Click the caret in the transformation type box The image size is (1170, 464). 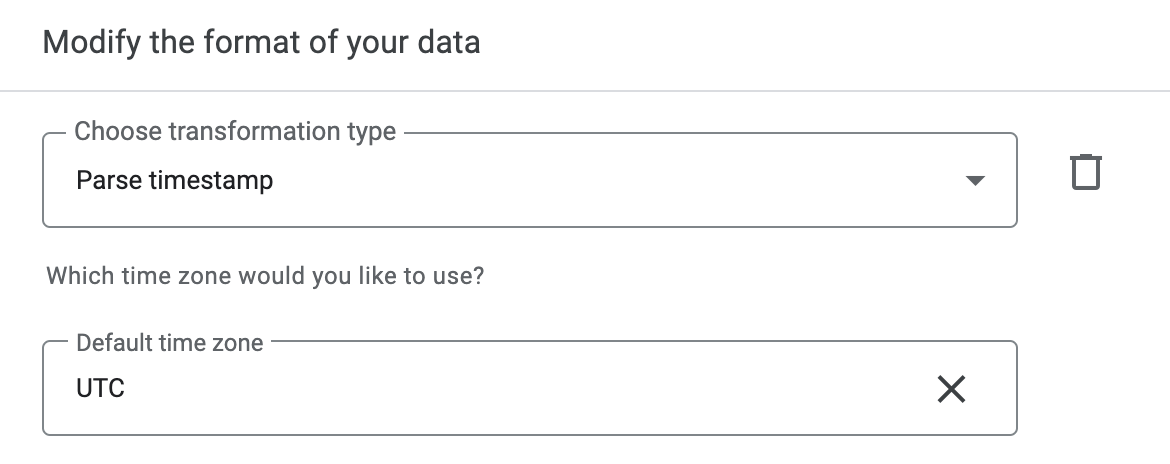[x=975, y=181]
